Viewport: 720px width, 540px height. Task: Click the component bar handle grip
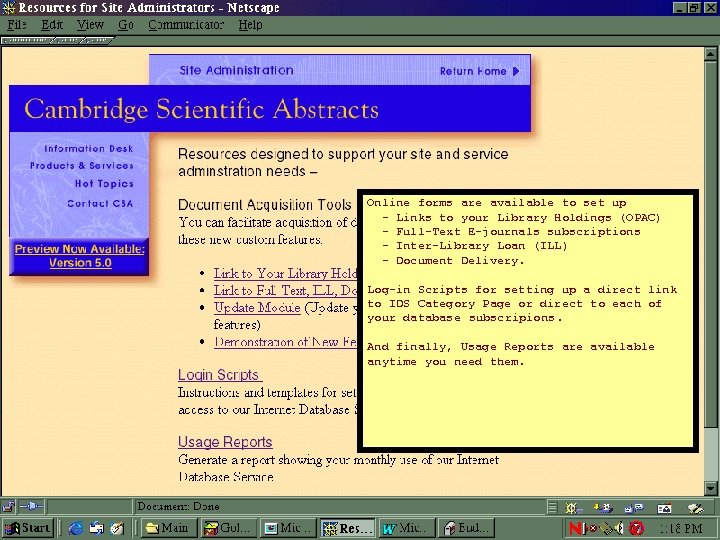(552, 507)
